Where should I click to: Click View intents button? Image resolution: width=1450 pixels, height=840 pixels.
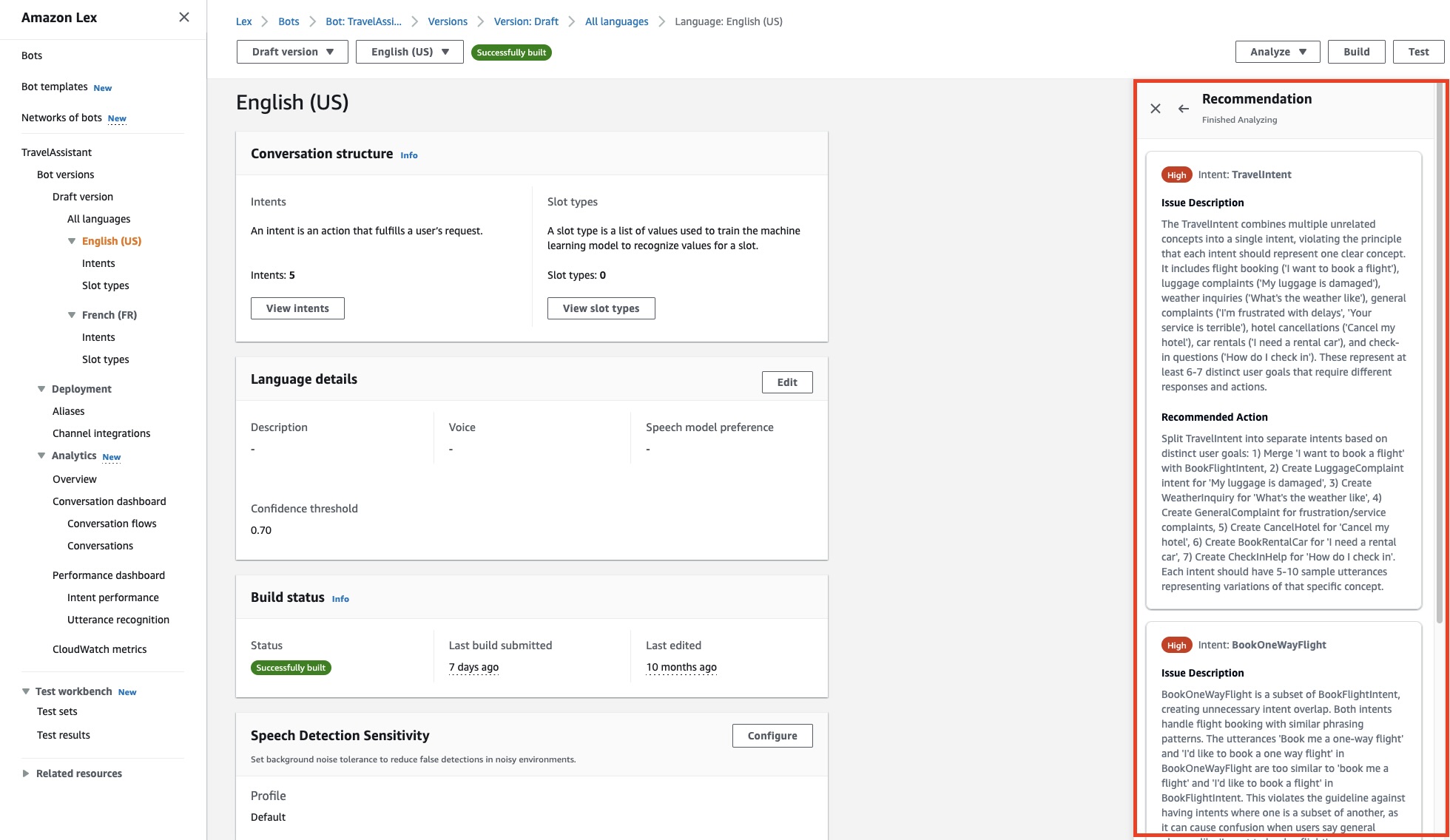(297, 308)
